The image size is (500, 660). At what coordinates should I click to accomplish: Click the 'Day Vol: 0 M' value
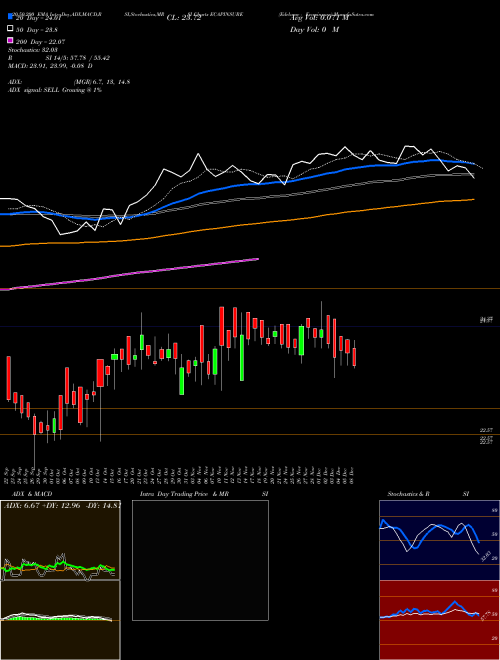click(x=314, y=29)
